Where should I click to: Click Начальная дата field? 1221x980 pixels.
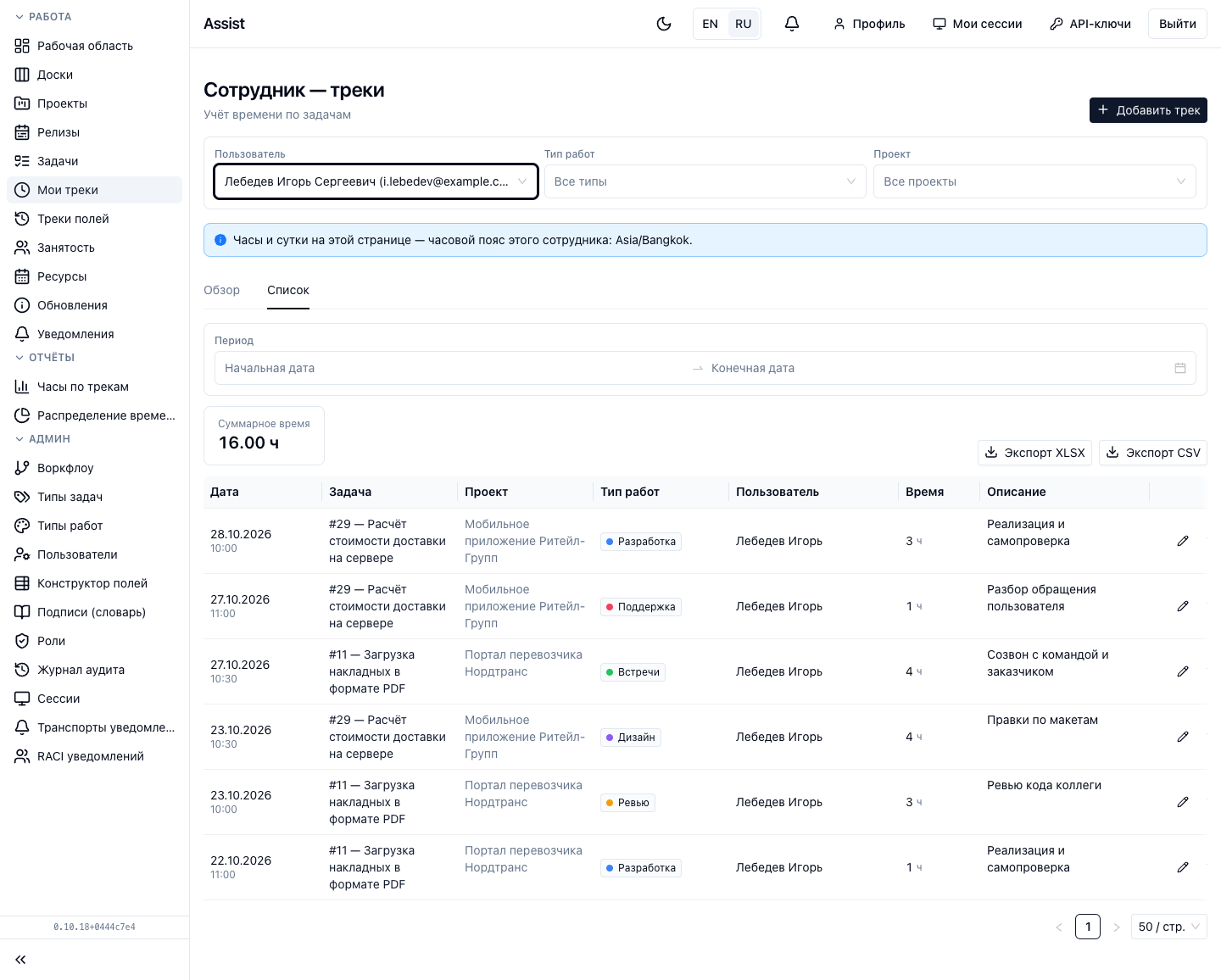[454, 368]
